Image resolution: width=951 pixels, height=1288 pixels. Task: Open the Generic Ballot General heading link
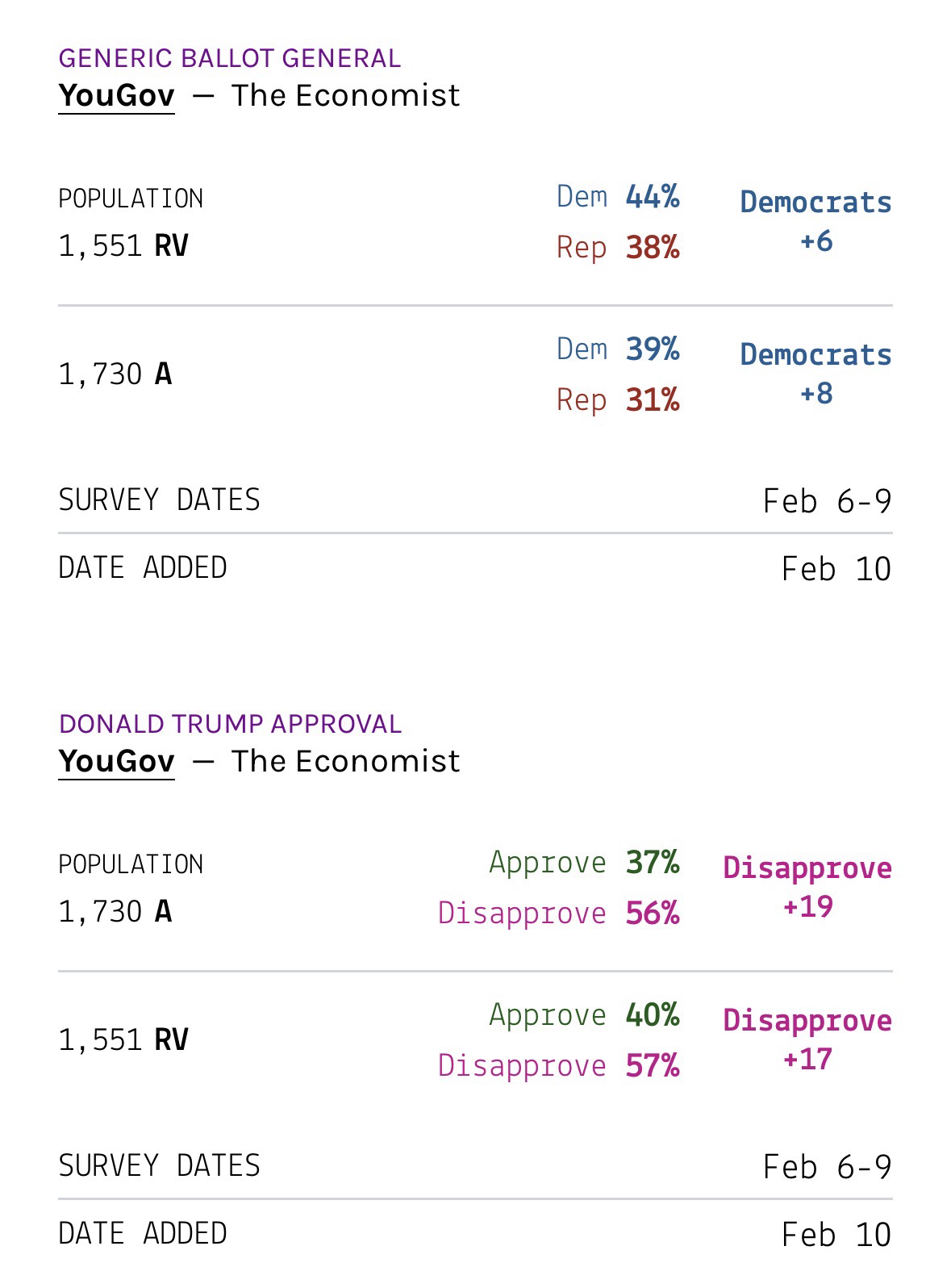[229, 58]
